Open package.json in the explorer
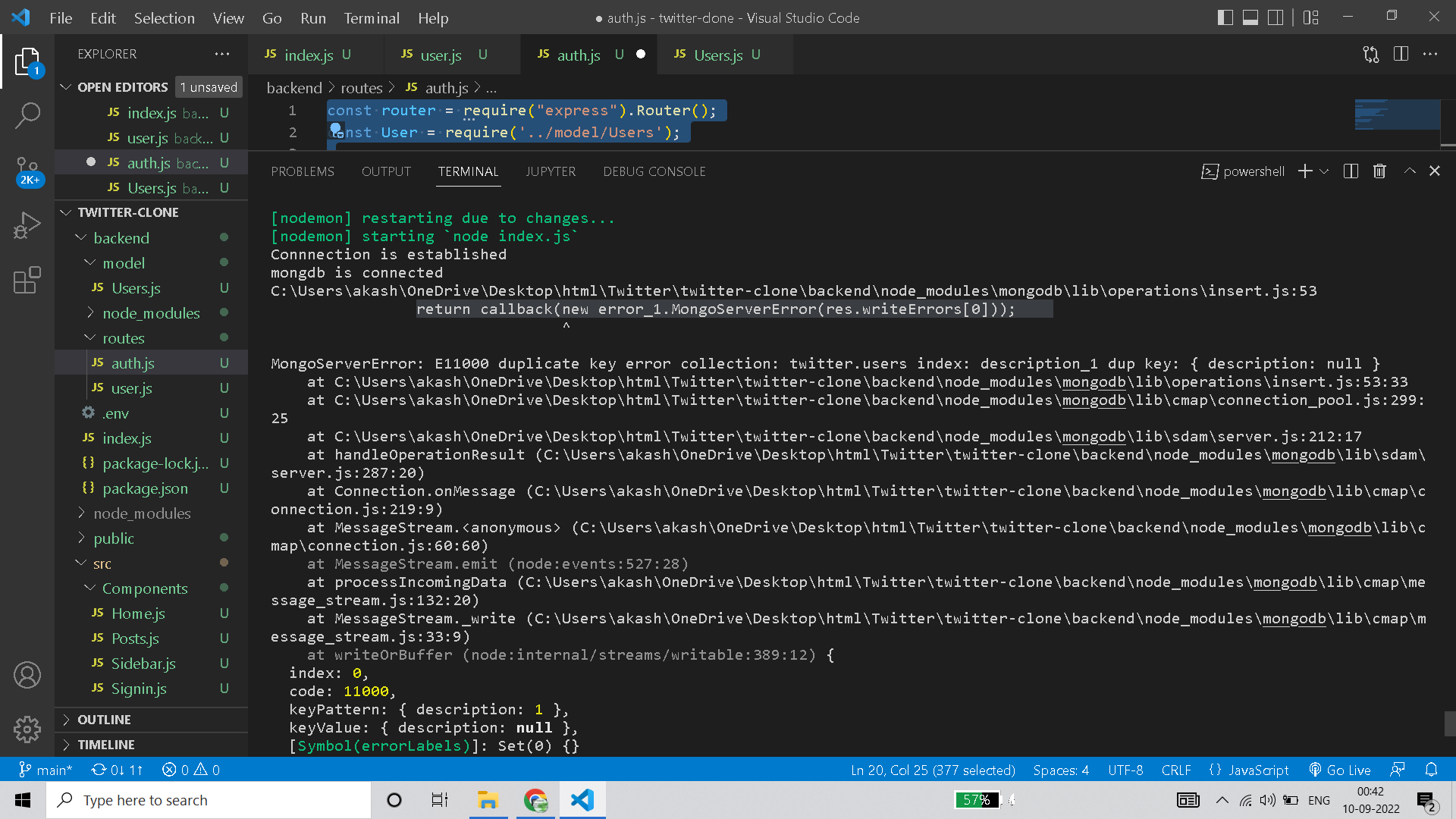The width and height of the screenshot is (1456, 819). pyautogui.click(x=152, y=488)
